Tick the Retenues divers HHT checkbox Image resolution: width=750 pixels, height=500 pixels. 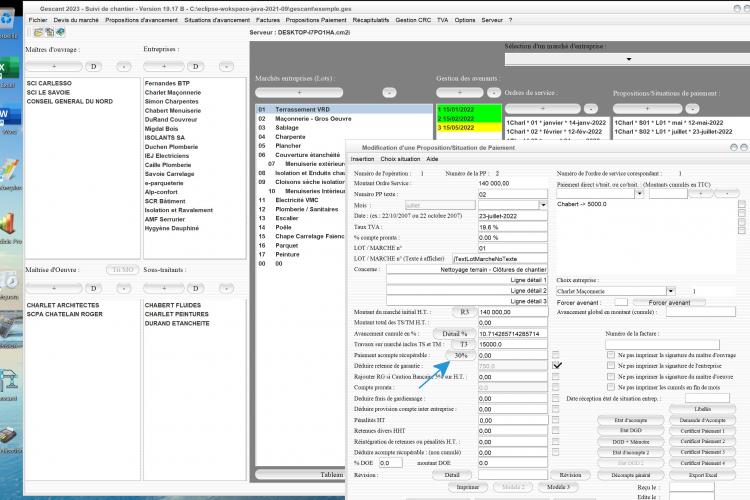click(x=555, y=431)
